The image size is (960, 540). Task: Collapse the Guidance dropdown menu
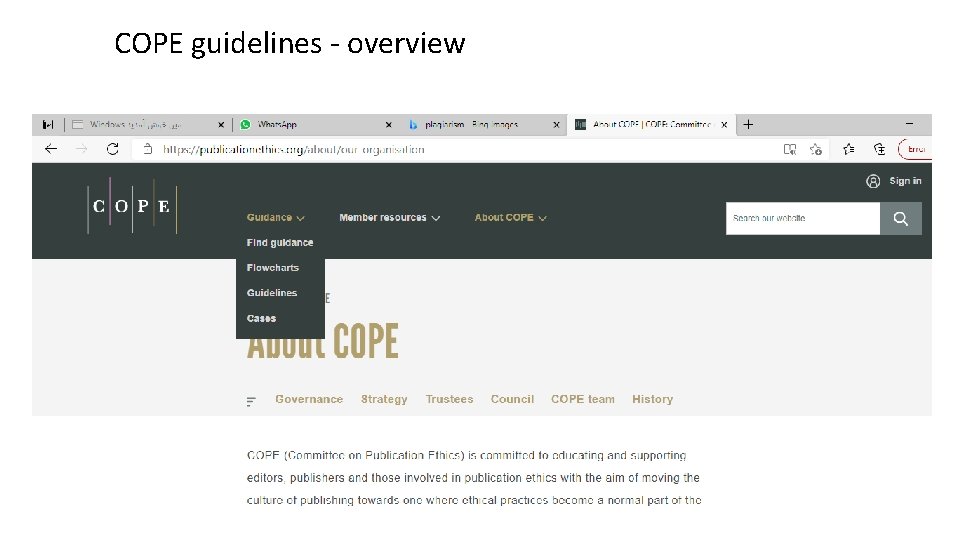click(x=276, y=217)
